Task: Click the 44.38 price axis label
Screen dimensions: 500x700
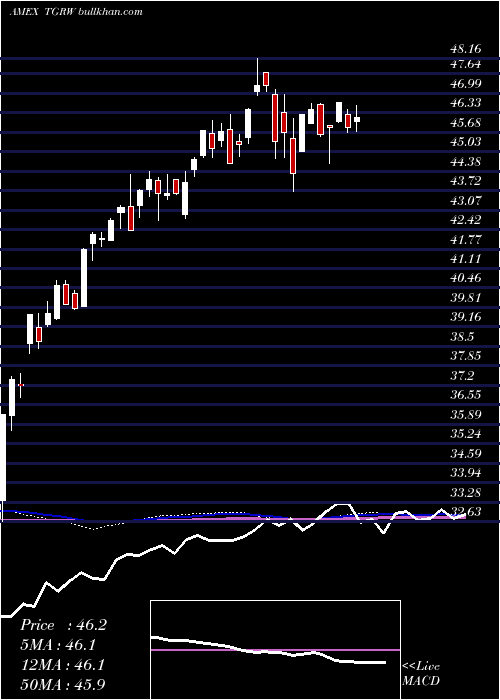Action: click(465, 162)
